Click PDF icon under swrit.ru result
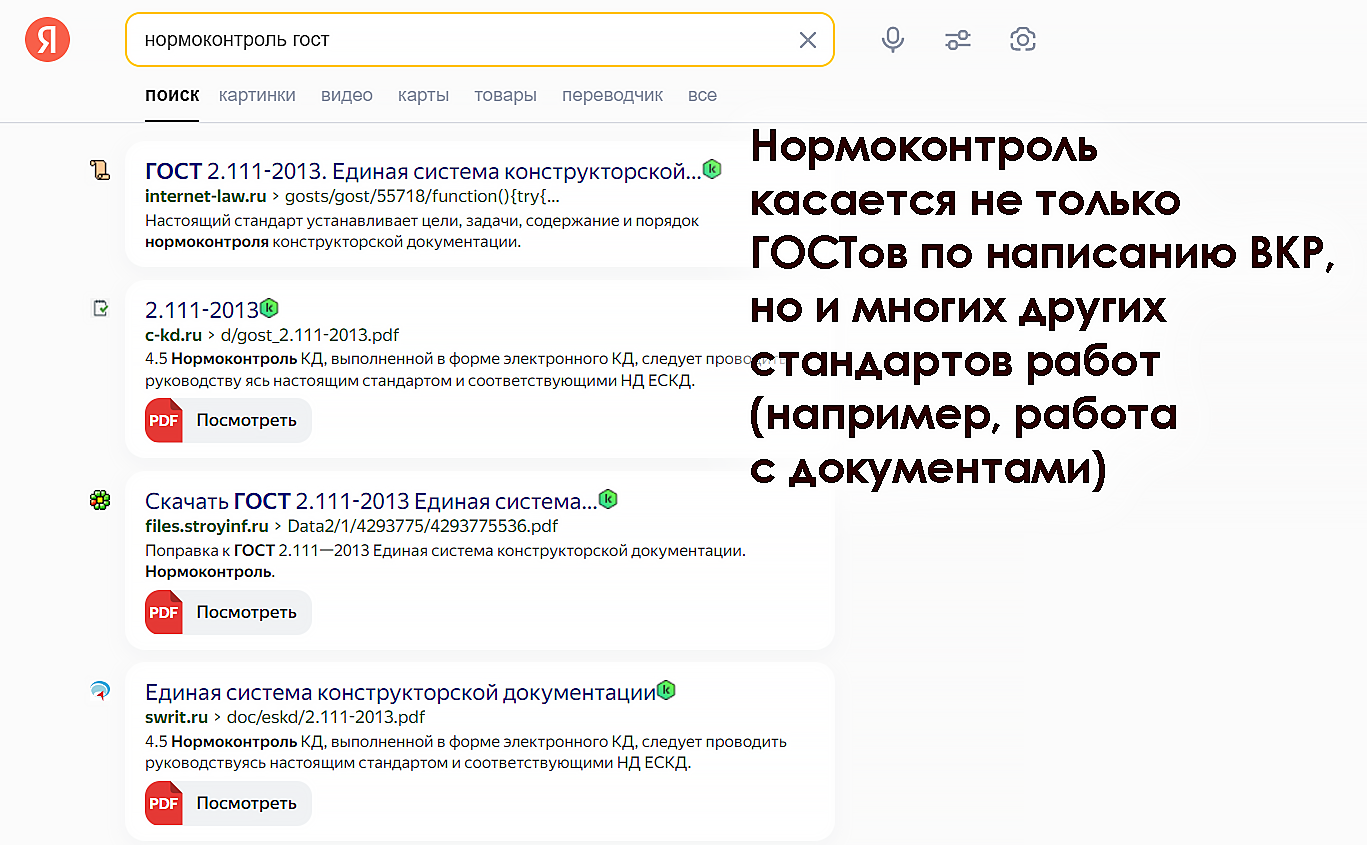This screenshot has height=845, width=1367. pyautogui.click(x=164, y=803)
